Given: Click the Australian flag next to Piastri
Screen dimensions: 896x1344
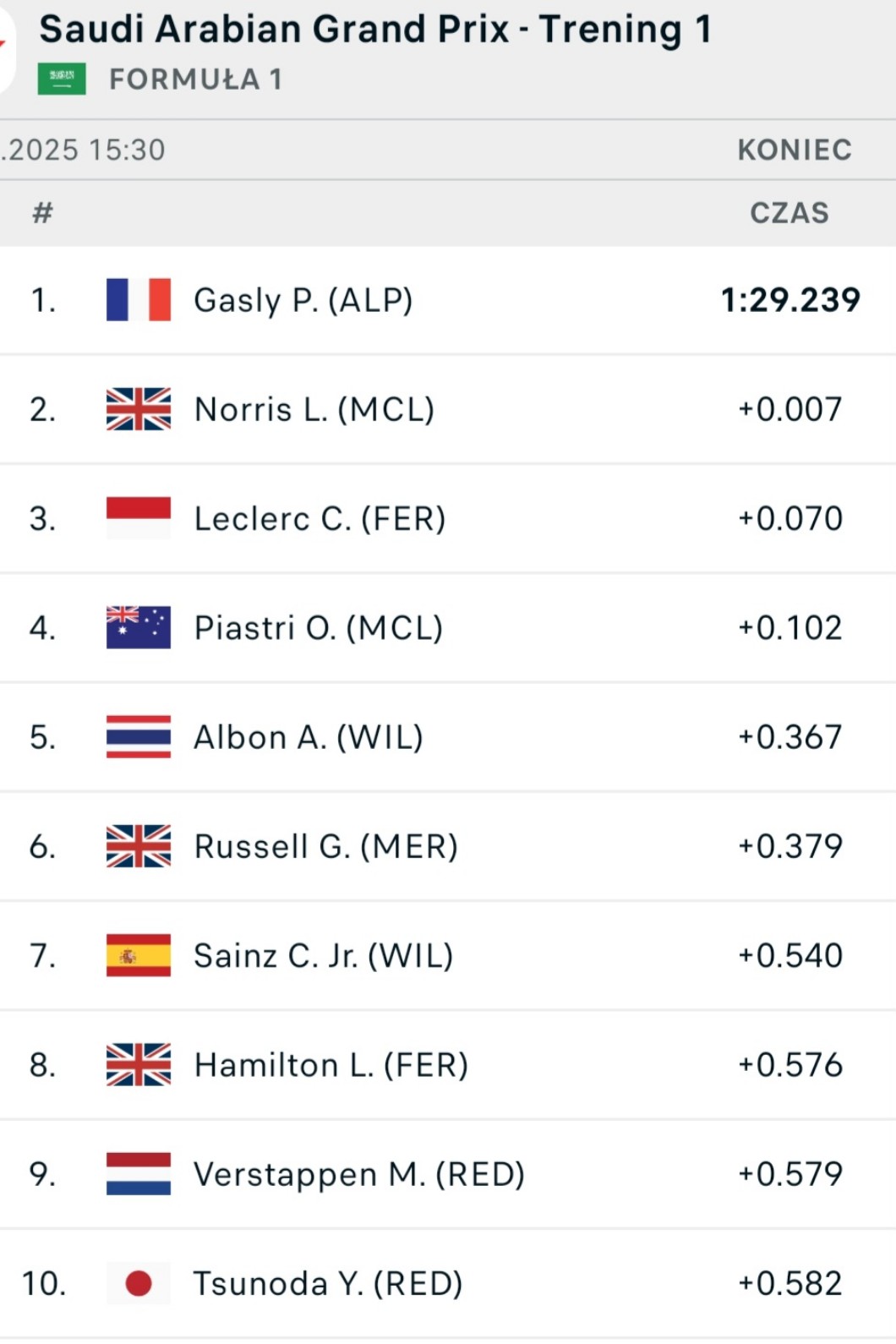Looking at the screenshot, I should coord(139,627).
